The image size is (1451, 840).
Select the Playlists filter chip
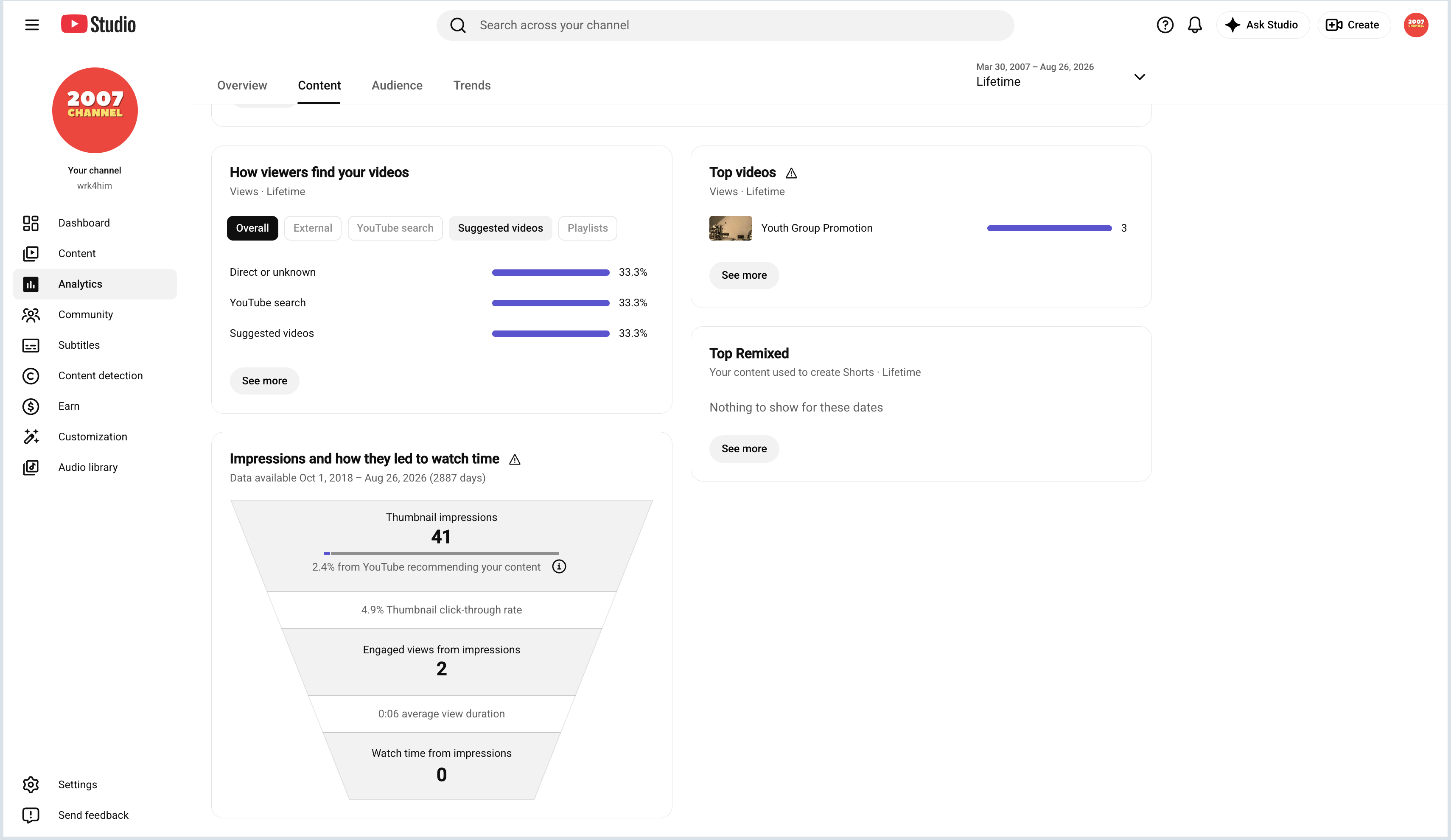coord(587,228)
